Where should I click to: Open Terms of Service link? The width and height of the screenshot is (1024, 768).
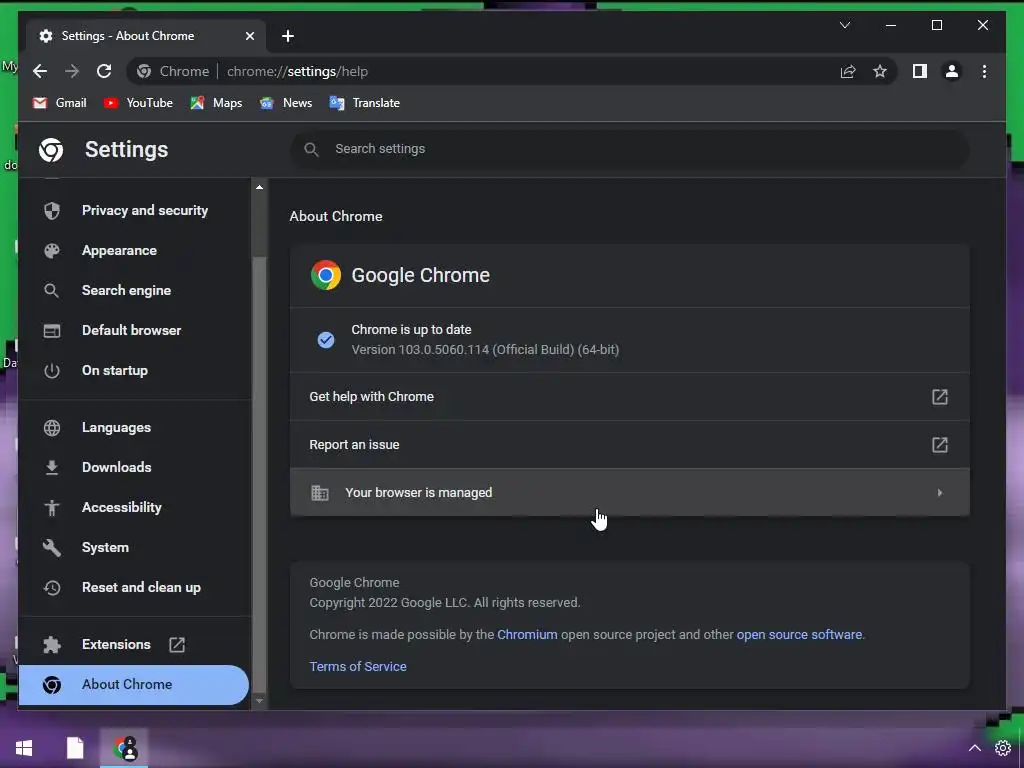[x=358, y=667]
